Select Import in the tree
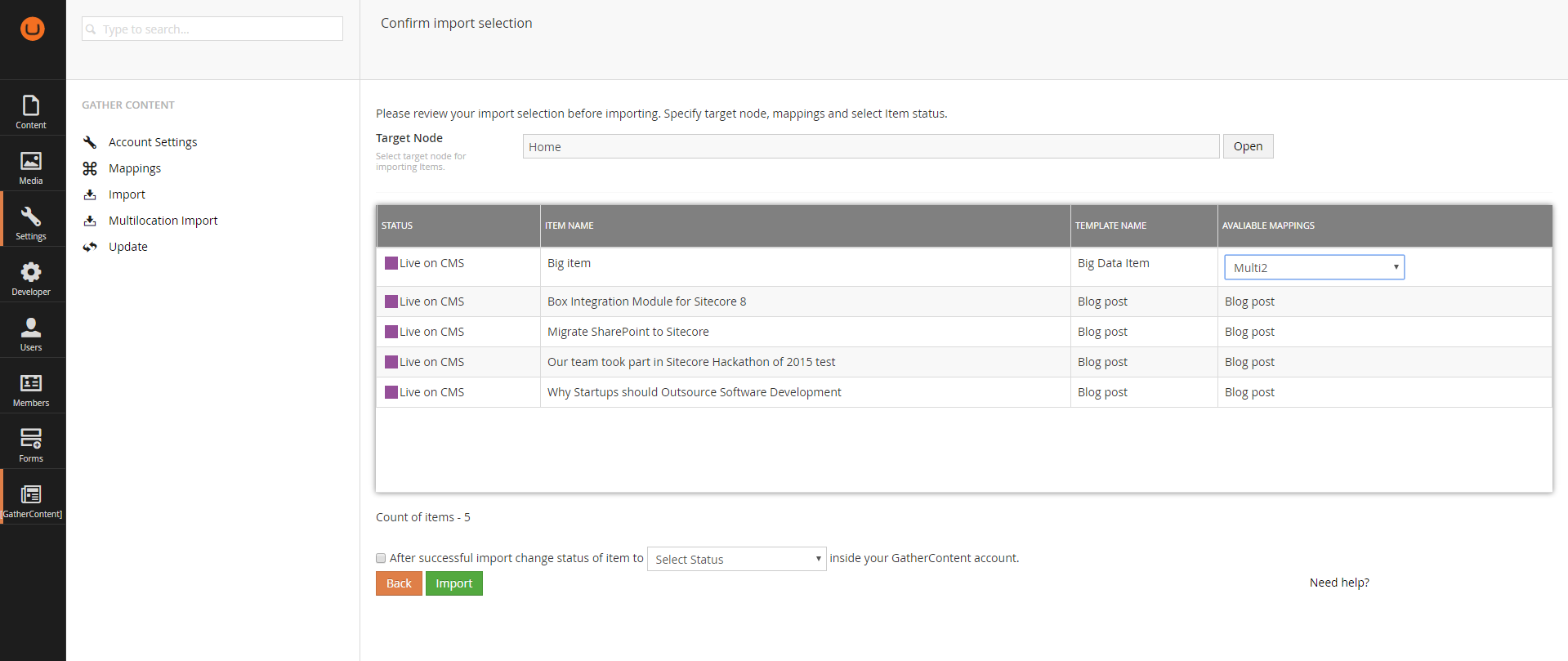 (127, 194)
